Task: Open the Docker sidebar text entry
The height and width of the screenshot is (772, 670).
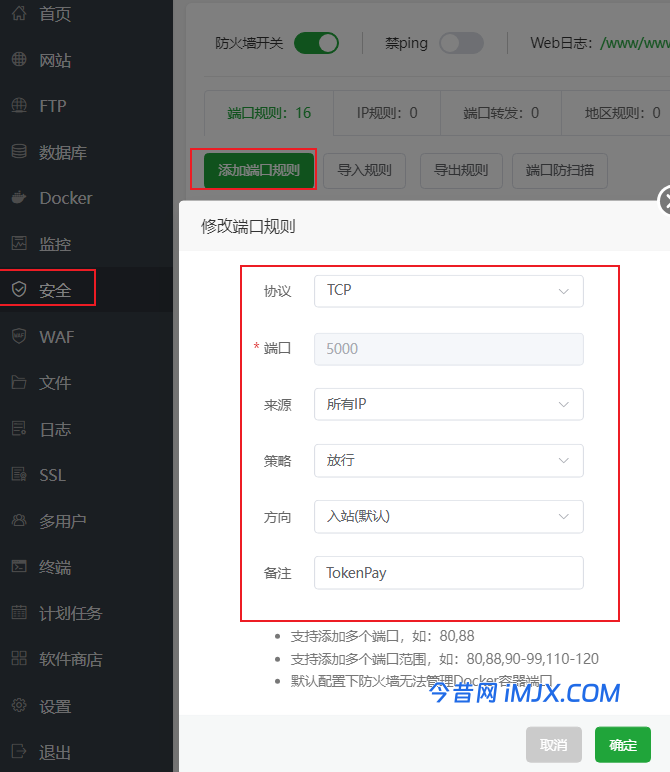Action: pos(66,198)
